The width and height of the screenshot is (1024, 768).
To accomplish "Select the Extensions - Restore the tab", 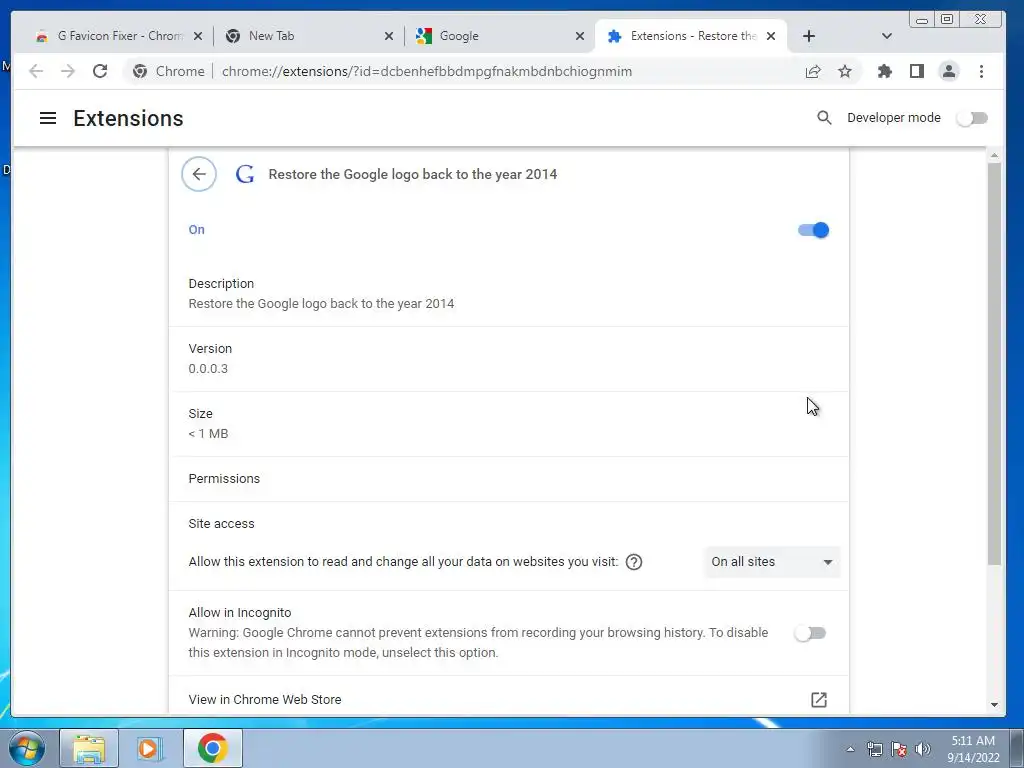I will click(691, 36).
